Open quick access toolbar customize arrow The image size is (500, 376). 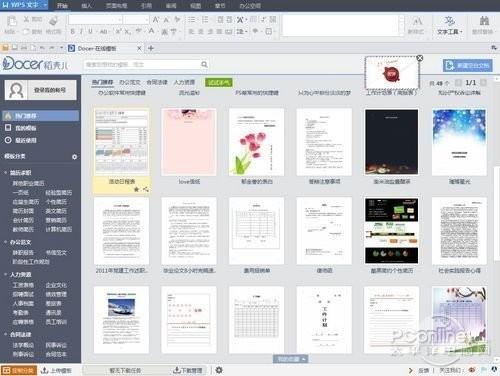pos(61,48)
